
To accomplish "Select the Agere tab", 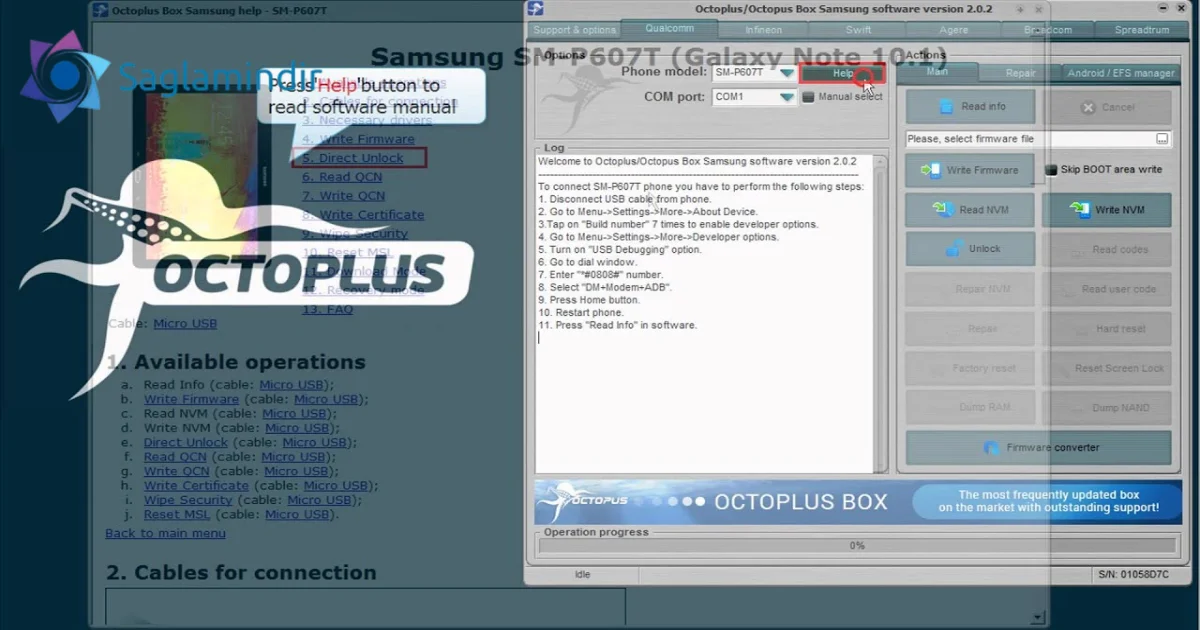I will (953, 30).
